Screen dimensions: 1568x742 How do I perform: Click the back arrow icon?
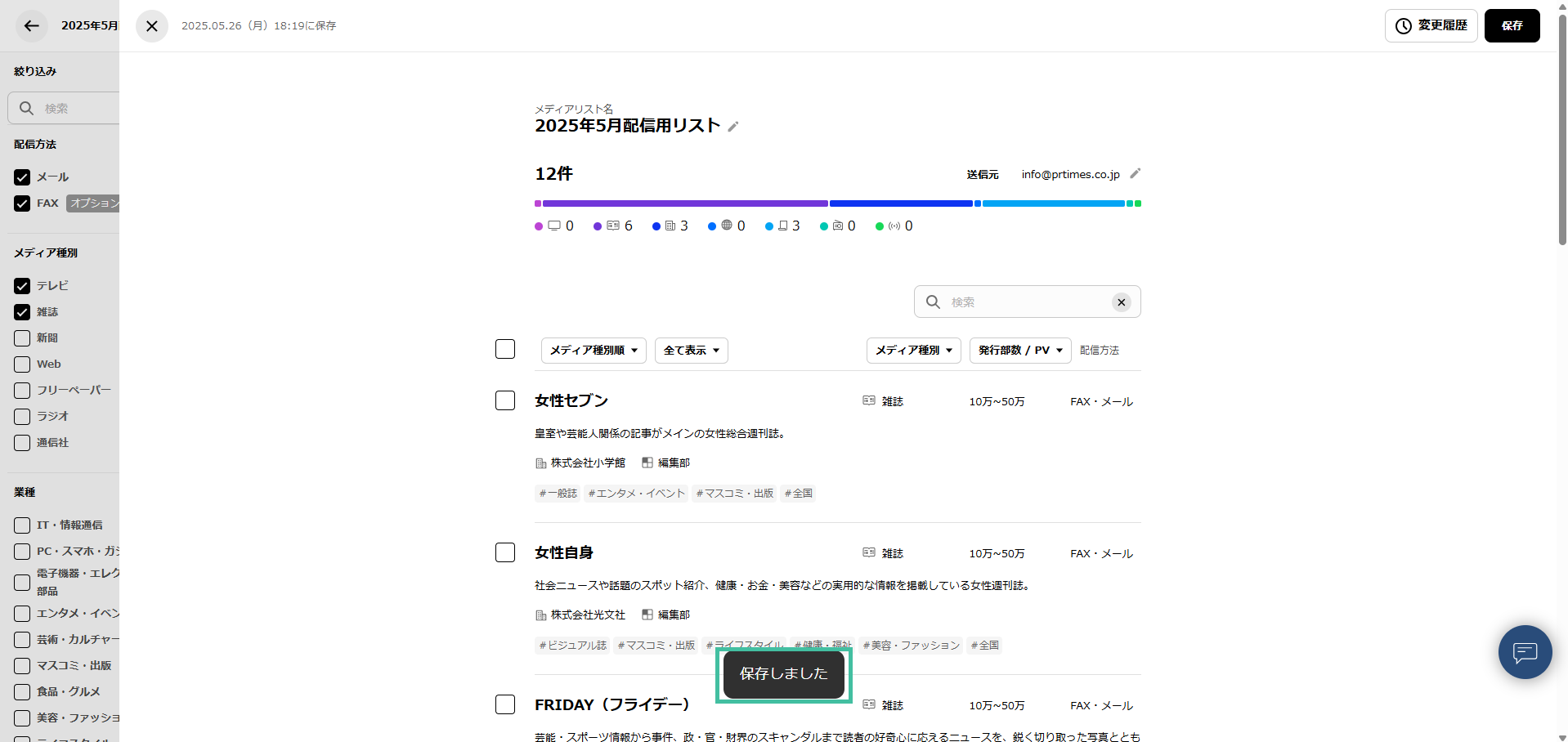tap(31, 26)
